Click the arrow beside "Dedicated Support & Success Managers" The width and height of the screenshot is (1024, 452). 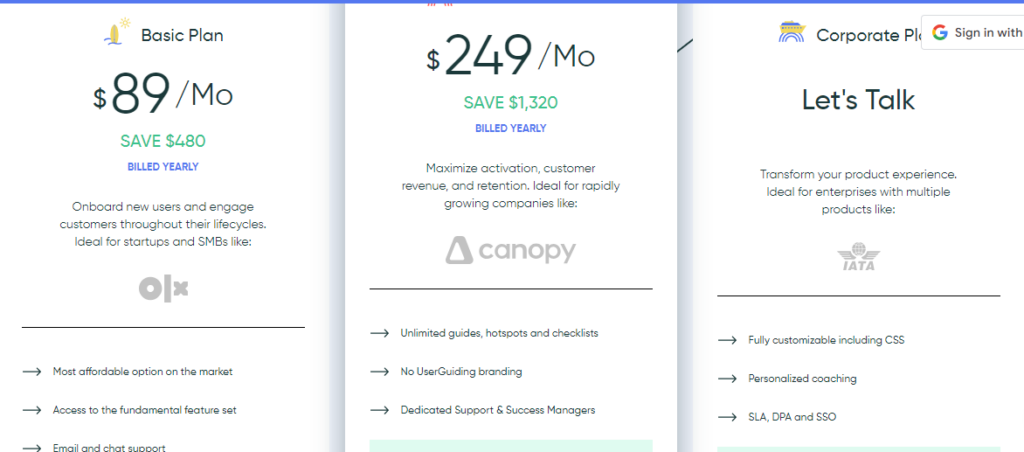pyautogui.click(x=379, y=410)
